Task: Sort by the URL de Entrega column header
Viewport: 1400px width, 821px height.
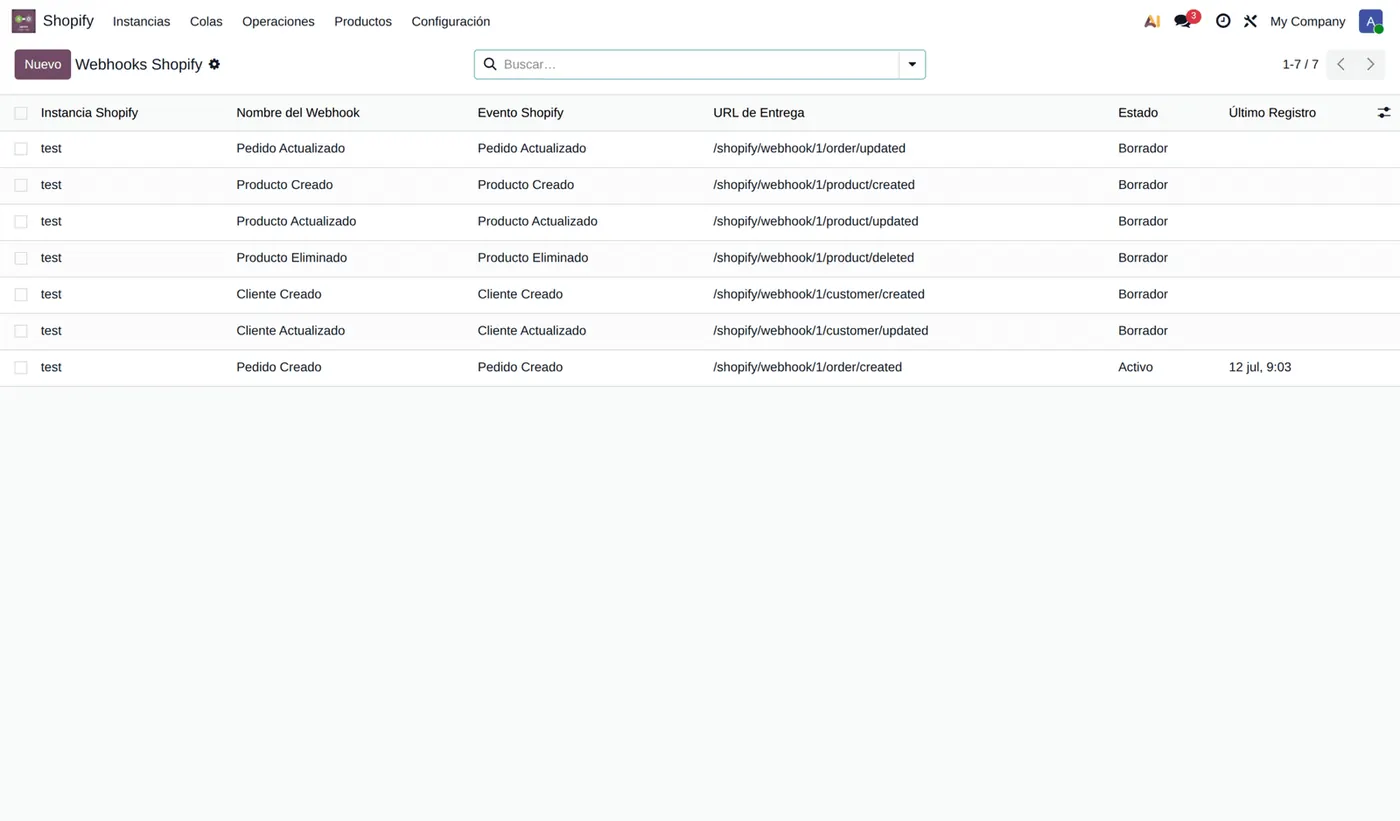Action: point(759,113)
